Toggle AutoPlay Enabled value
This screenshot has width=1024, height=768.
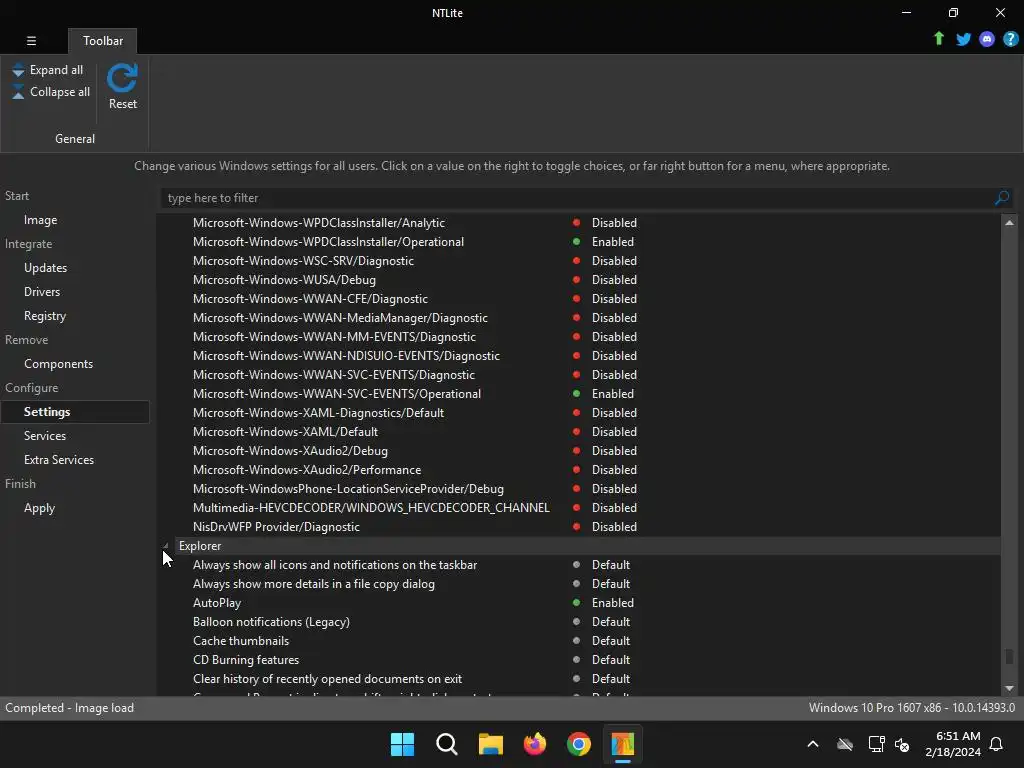click(x=612, y=603)
